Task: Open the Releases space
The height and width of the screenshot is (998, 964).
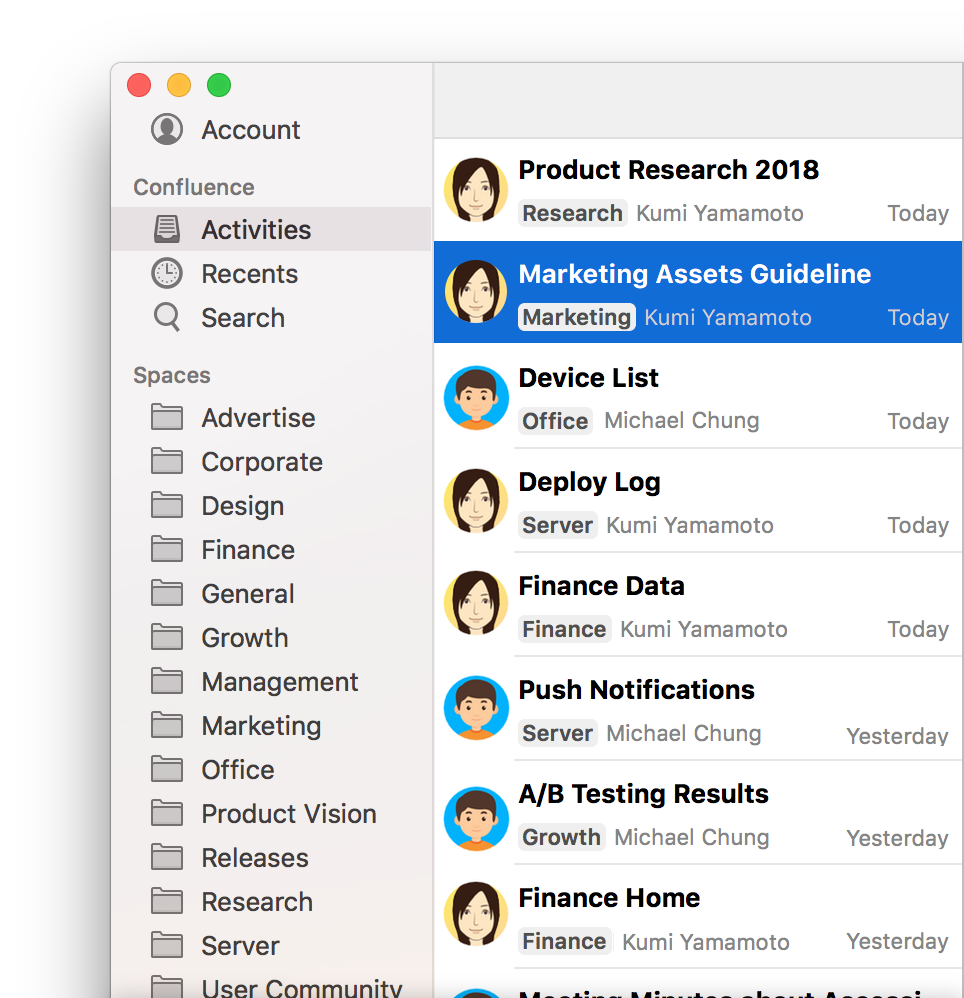Action: (254, 858)
